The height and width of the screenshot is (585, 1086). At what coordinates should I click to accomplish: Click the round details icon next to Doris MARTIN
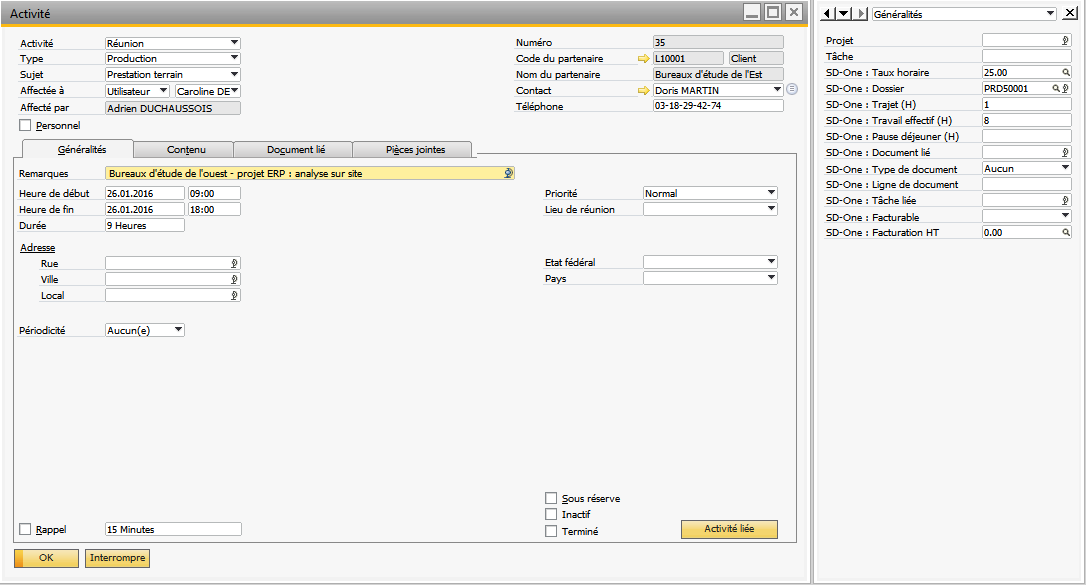pos(792,90)
